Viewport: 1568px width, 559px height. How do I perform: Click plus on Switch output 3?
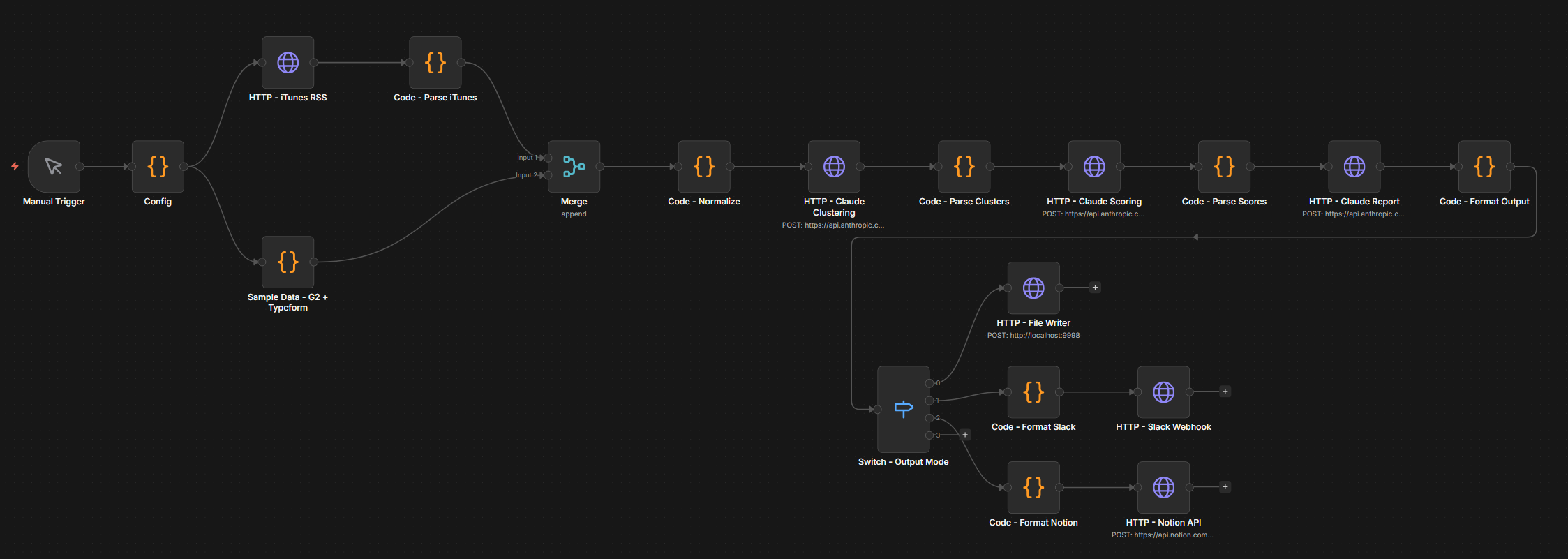pyautogui.click(x=965, y=435)
